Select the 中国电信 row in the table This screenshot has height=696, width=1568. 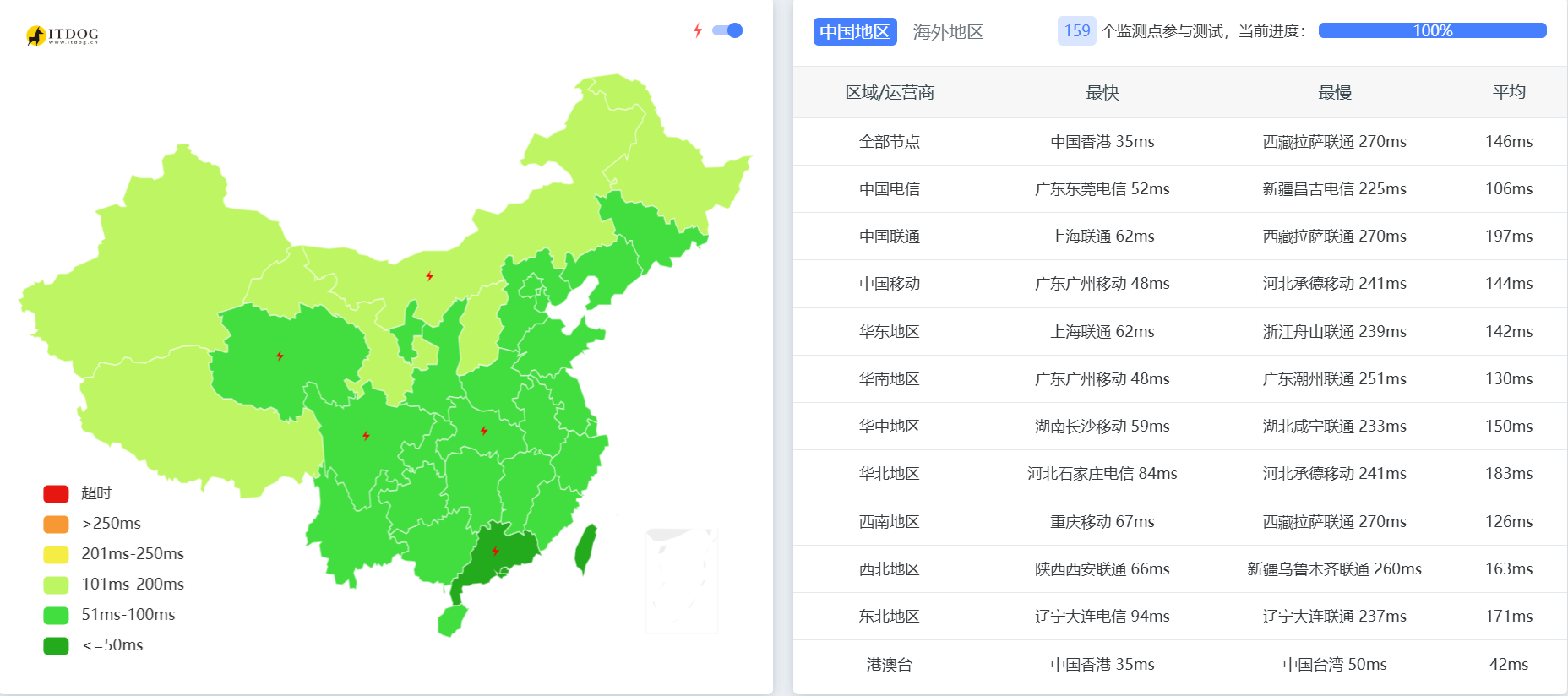point(889,189)
